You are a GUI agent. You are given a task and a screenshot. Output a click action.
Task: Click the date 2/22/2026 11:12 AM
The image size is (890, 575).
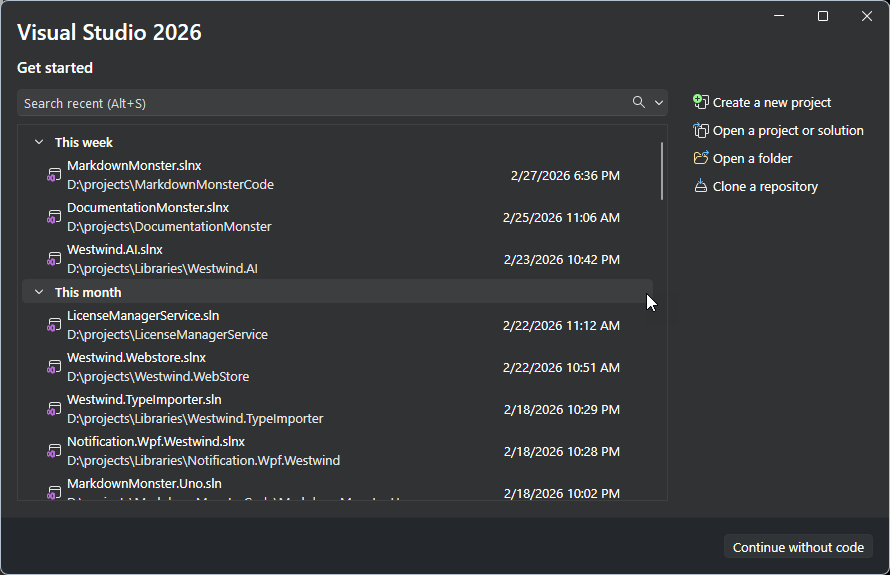[561, 325]
